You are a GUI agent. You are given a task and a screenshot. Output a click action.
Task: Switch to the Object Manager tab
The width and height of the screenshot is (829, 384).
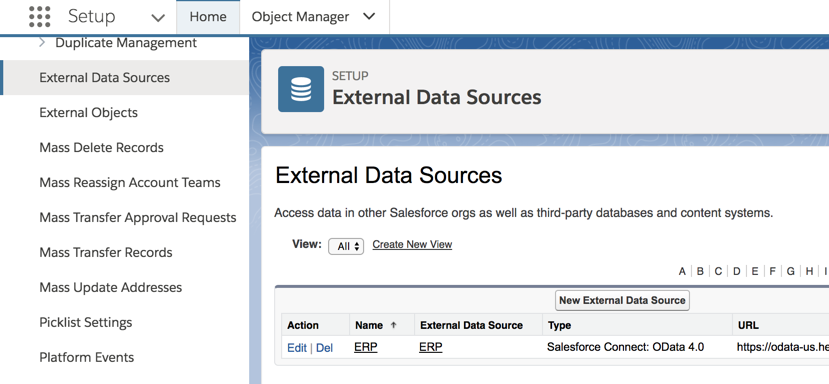pos(300,17)
